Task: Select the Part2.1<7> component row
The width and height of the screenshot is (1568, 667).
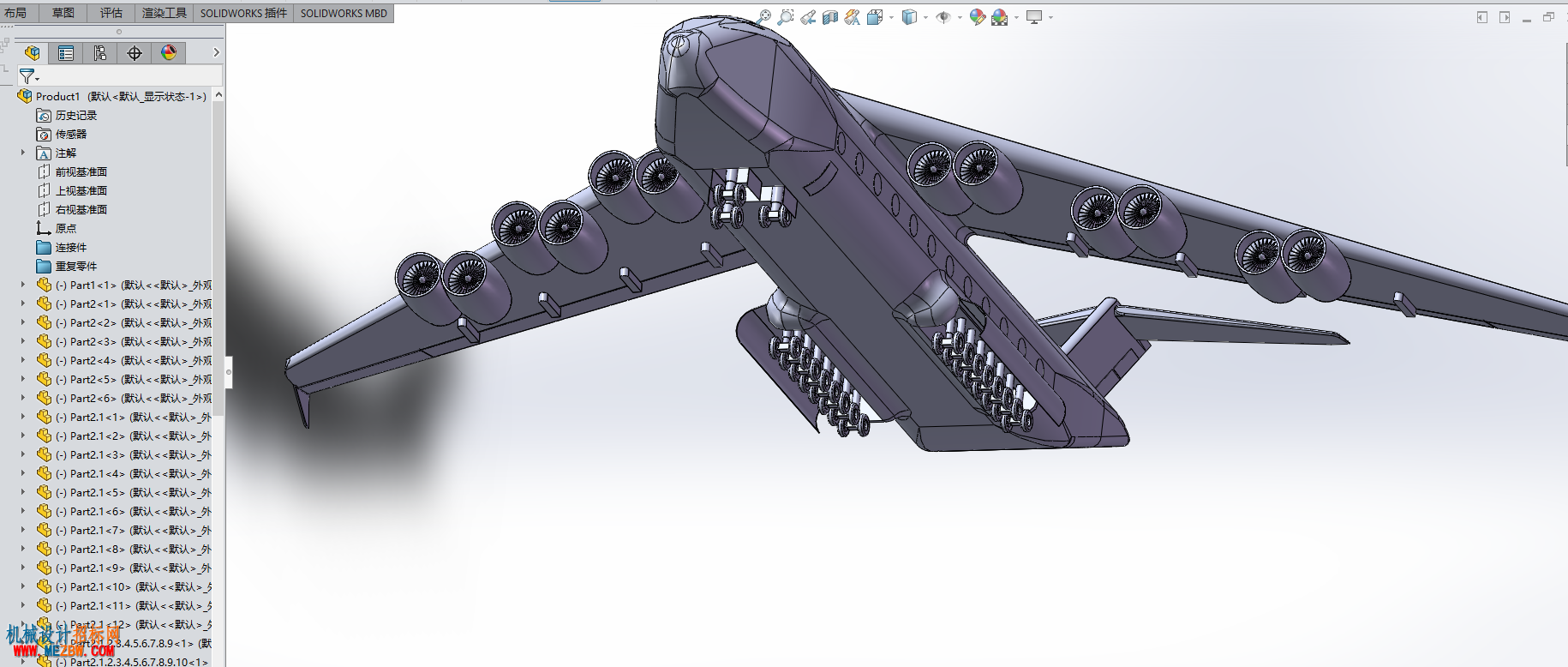Action: pyautogui.click(x=124, y=530)
